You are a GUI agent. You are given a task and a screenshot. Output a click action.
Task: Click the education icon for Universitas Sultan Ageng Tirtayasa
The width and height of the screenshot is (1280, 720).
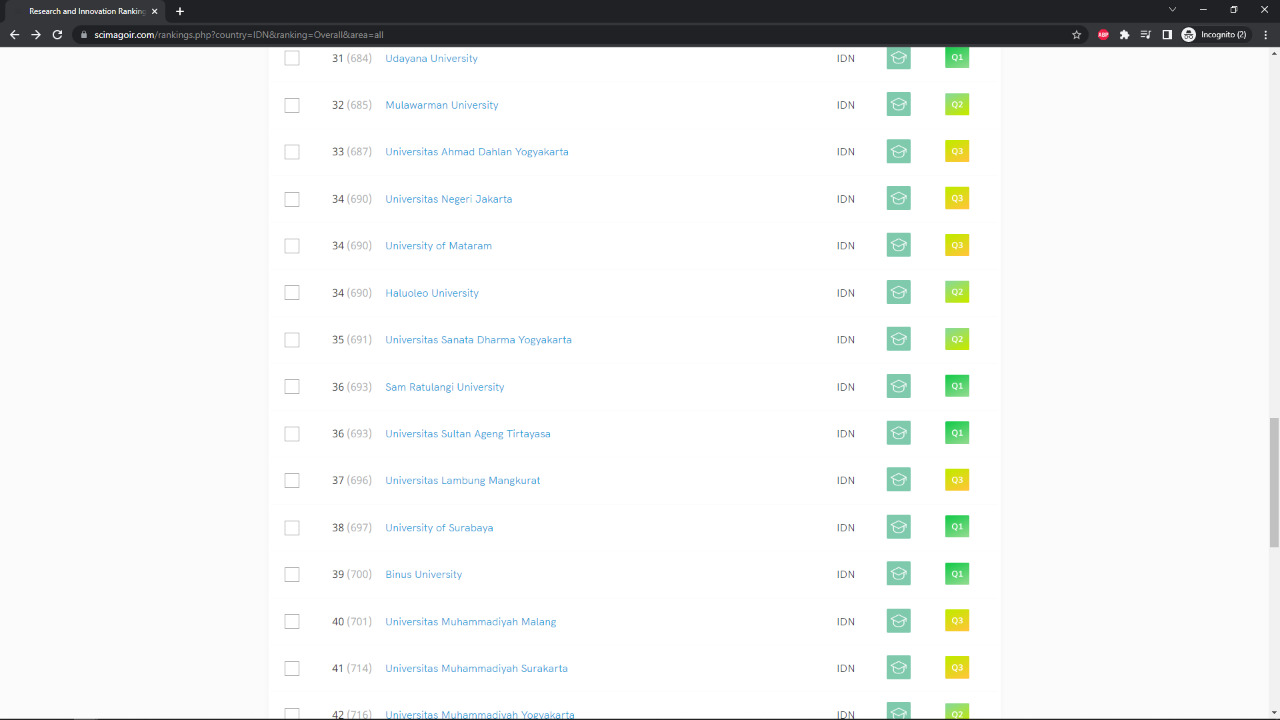coord(899,433)
